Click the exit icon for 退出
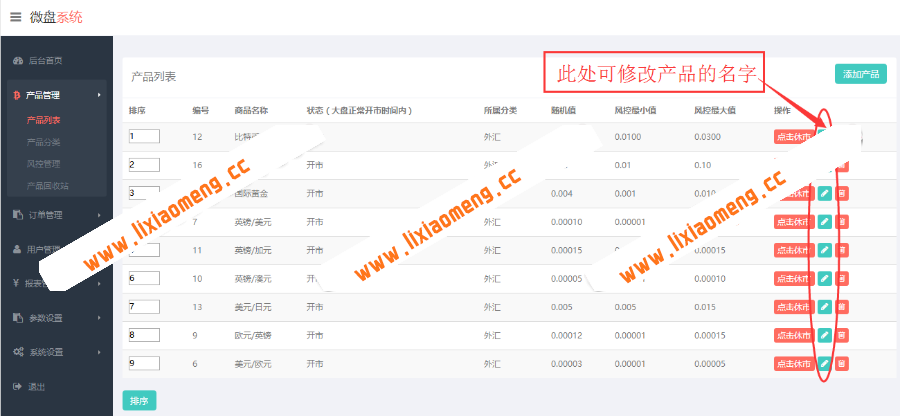The height and width of the screenshot is (416, 900). pos(17,387)
